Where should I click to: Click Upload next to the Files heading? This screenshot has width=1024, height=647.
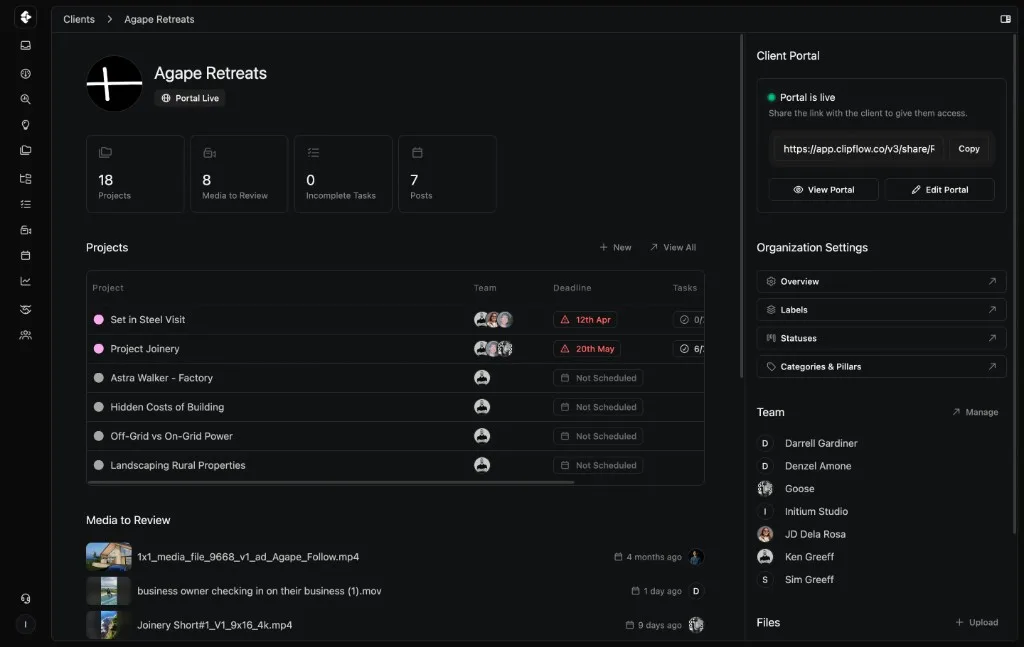(x=976, y=622)
